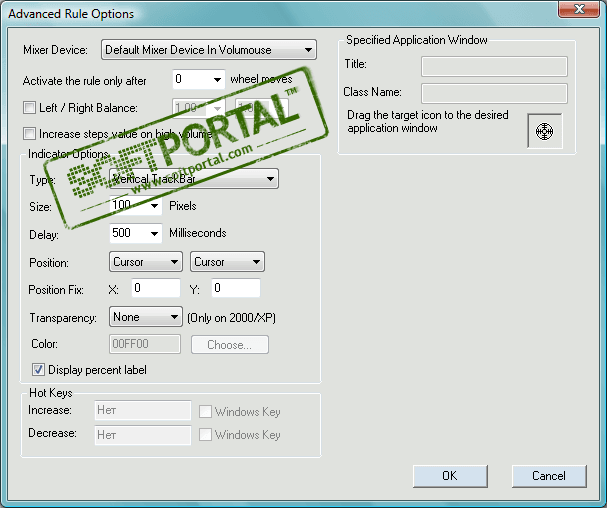The width and height of the screenshot is (607, 508).
Task: Enable the Left / Right Balance checkbox
Action: coord(29,107)
